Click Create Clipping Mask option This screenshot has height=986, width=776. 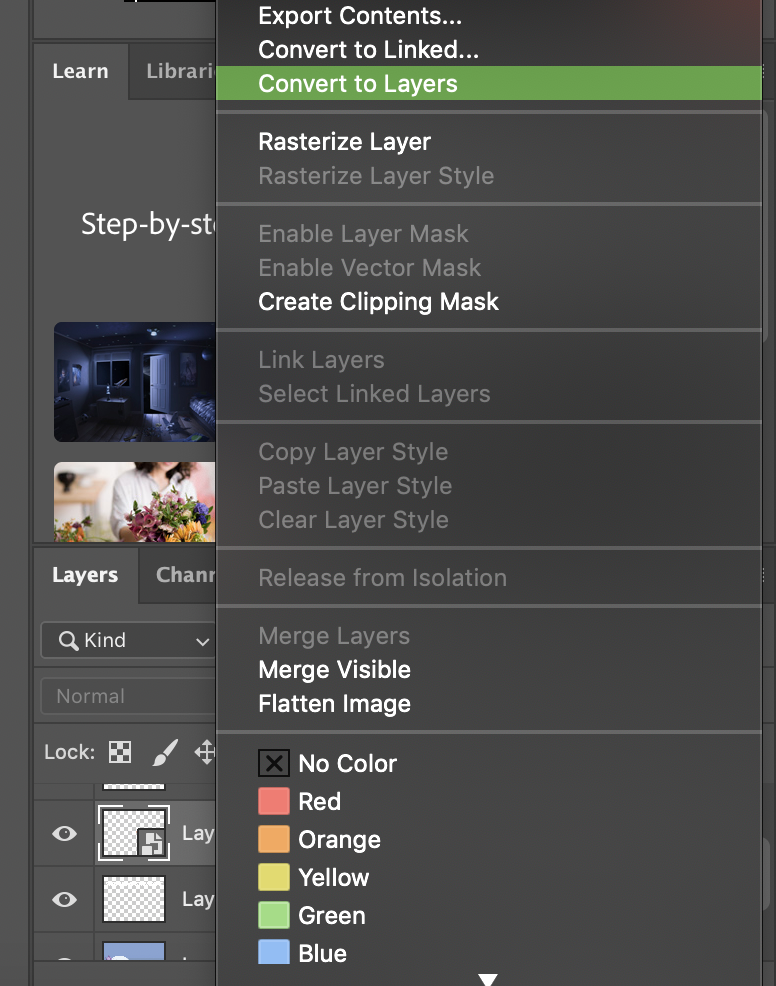pos(378,302)
